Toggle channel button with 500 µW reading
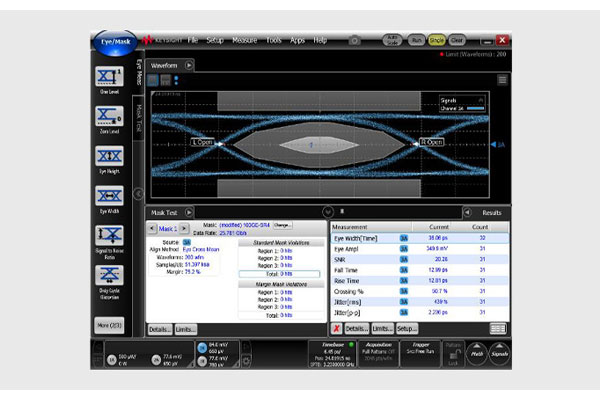600x400 pixels. (x=111, y=360)
